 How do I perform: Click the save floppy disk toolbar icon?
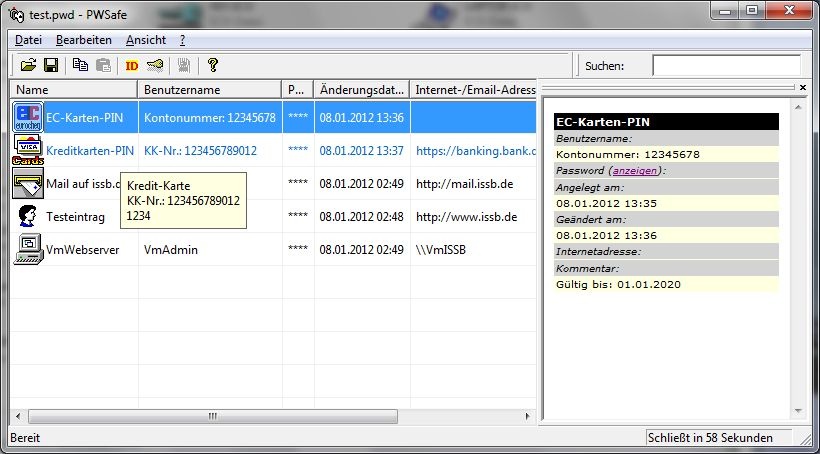[50, 66]
